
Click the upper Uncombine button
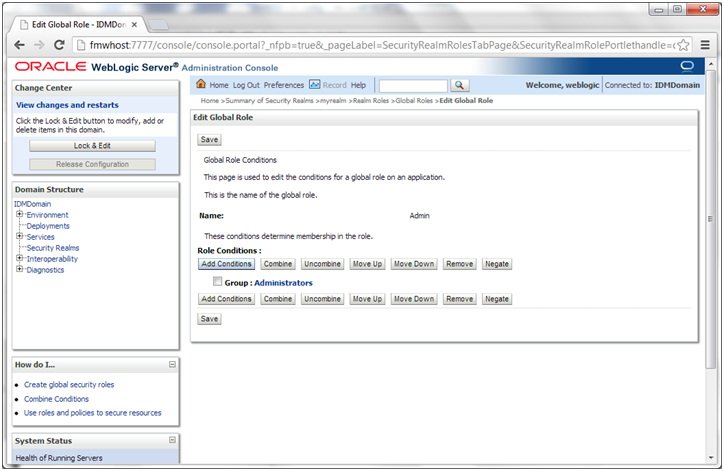coord(322,264)
